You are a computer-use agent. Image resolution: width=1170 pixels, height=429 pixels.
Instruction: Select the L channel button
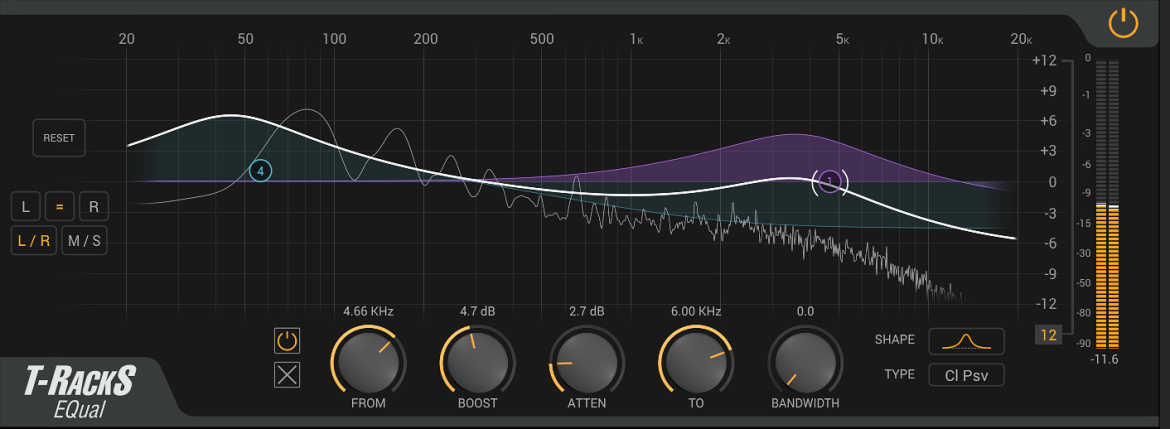pyautogui.click(x=25, y=207)
